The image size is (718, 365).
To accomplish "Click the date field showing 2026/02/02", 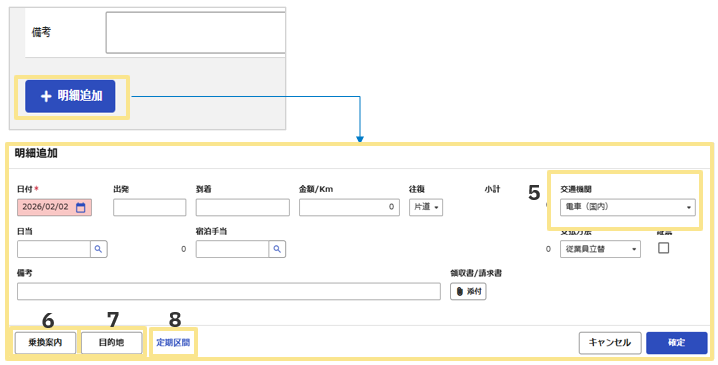I will point(54,207).
